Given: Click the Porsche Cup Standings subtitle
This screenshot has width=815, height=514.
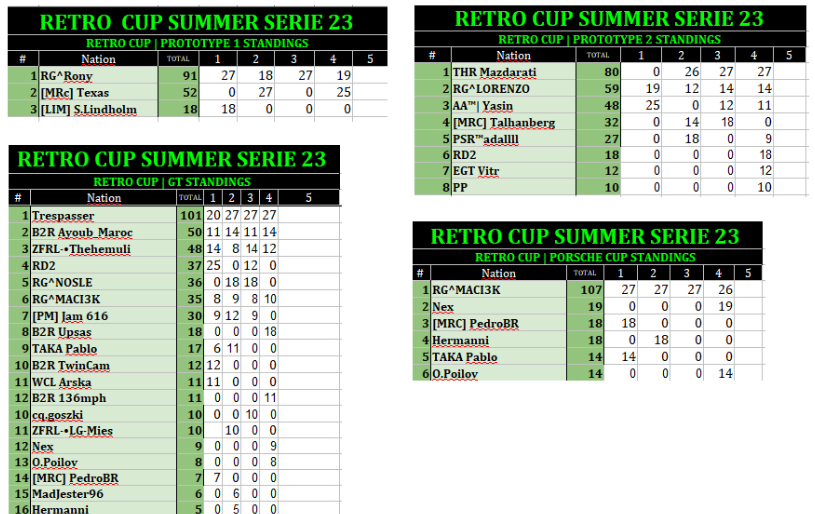Looking at the screenshot, I should (x=586, y=257).
